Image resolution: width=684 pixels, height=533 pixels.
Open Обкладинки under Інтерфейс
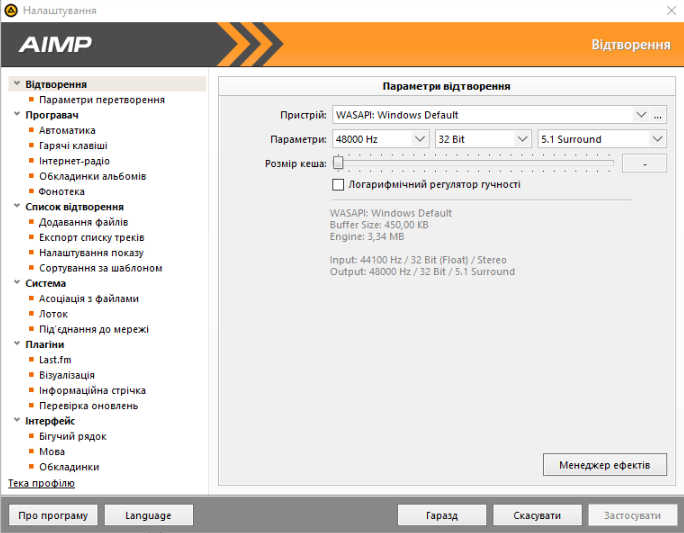(69, 467)
